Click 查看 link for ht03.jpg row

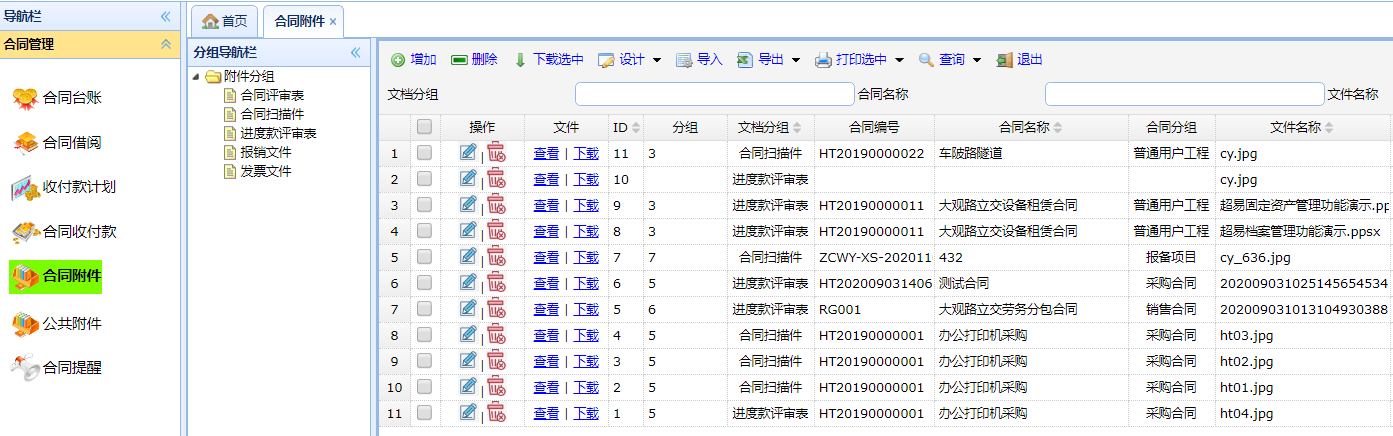[x=546, y=335]
